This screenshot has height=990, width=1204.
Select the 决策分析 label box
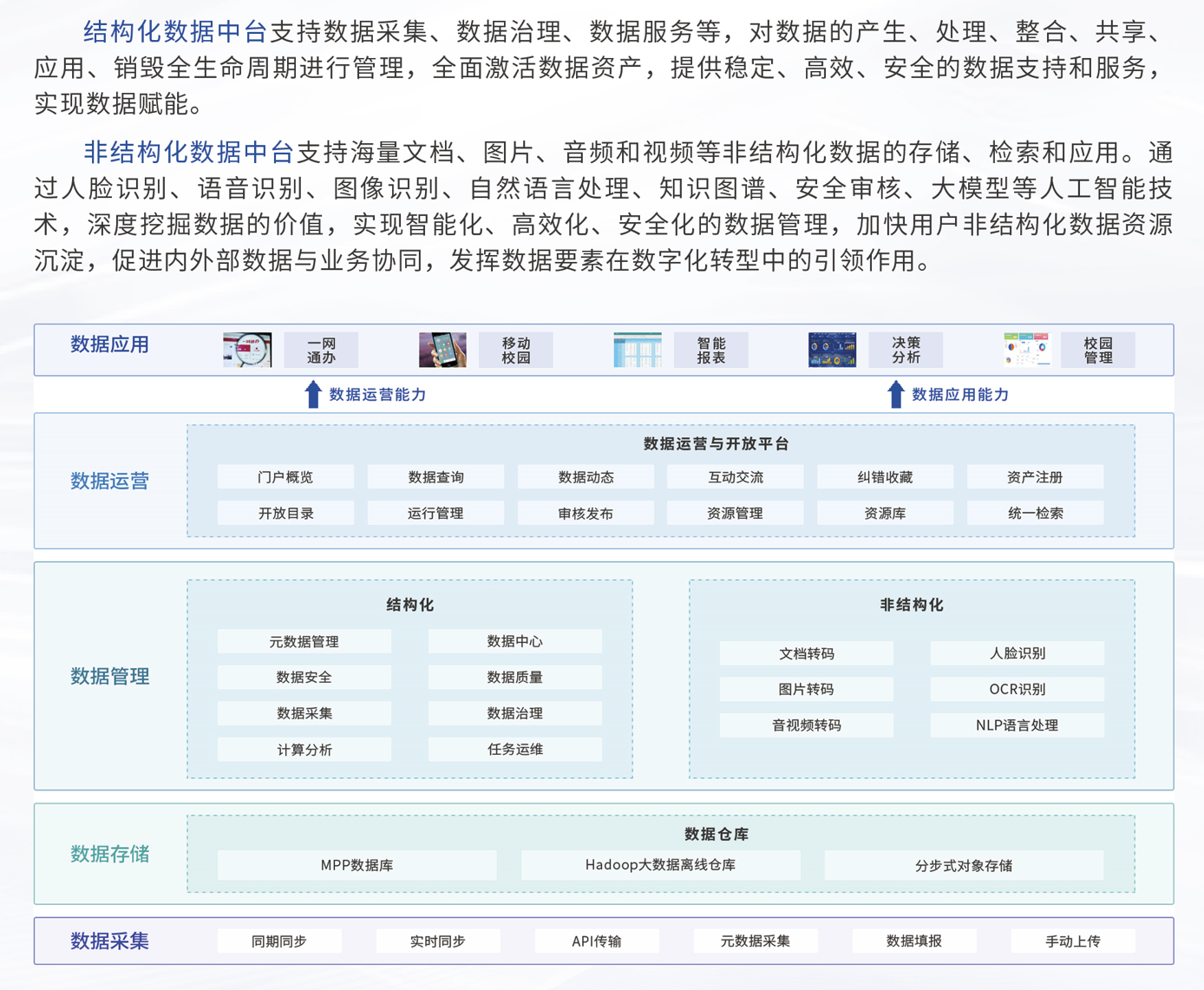906,350
